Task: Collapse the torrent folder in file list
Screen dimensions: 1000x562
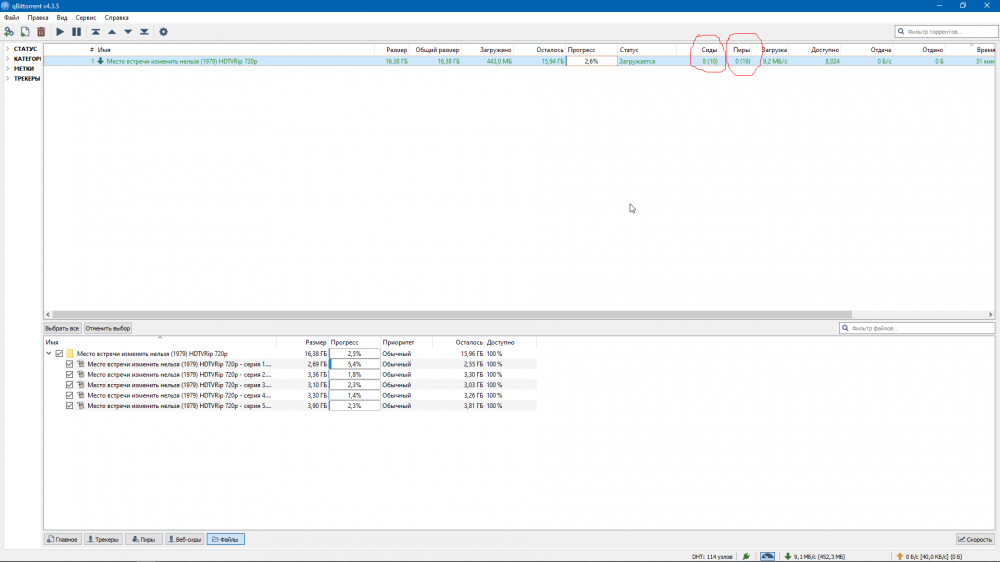Action: pyautogui.click(x=48, y=354)
